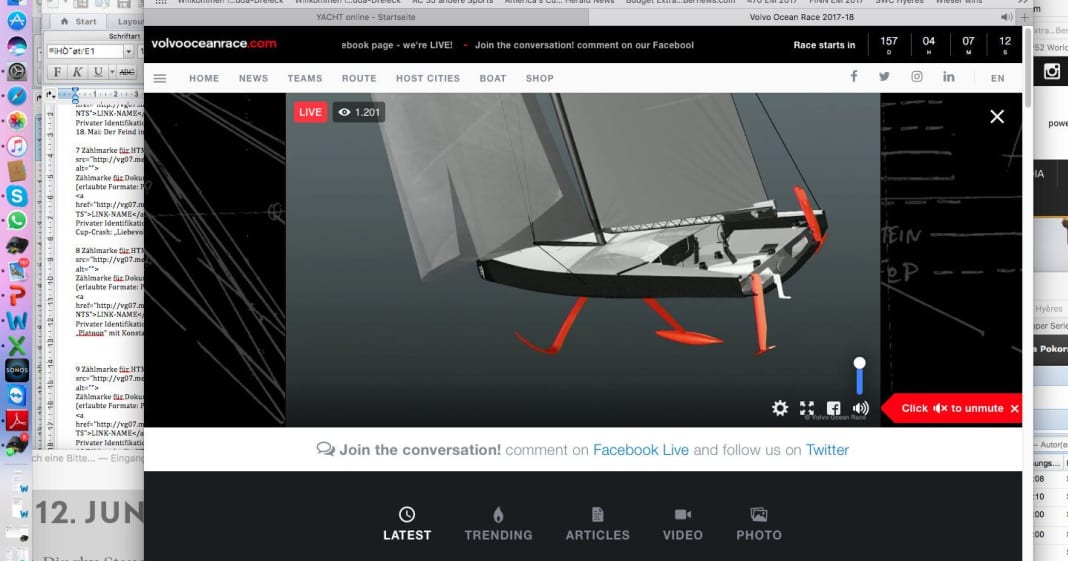1068x561 pixels.
Task: Click the viewer count 1.201 indicator
Action: (359, 112)
